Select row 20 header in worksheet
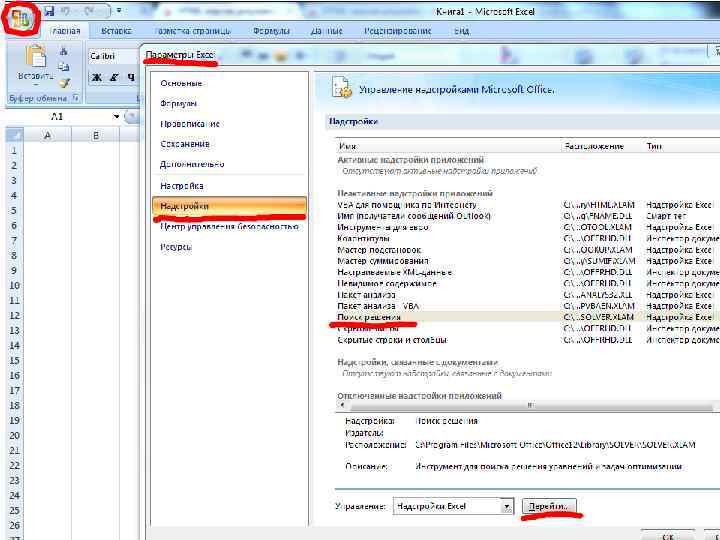The width and height of the screenshot is (720, 540). click(x=14, y=435)
